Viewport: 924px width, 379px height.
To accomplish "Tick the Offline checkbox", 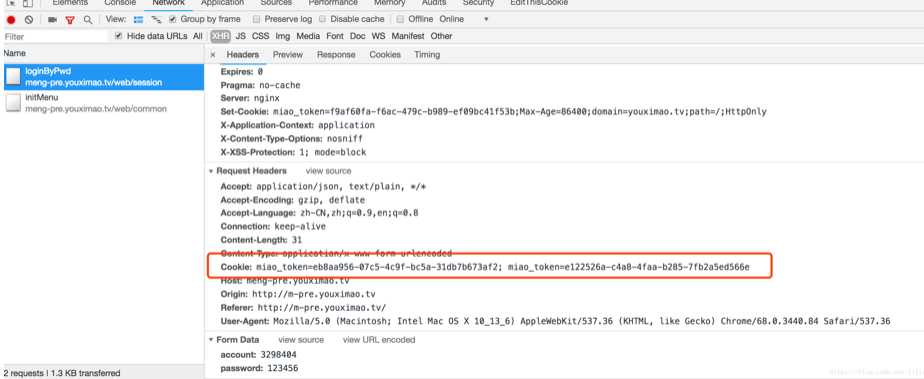I will tap(401, 19).
